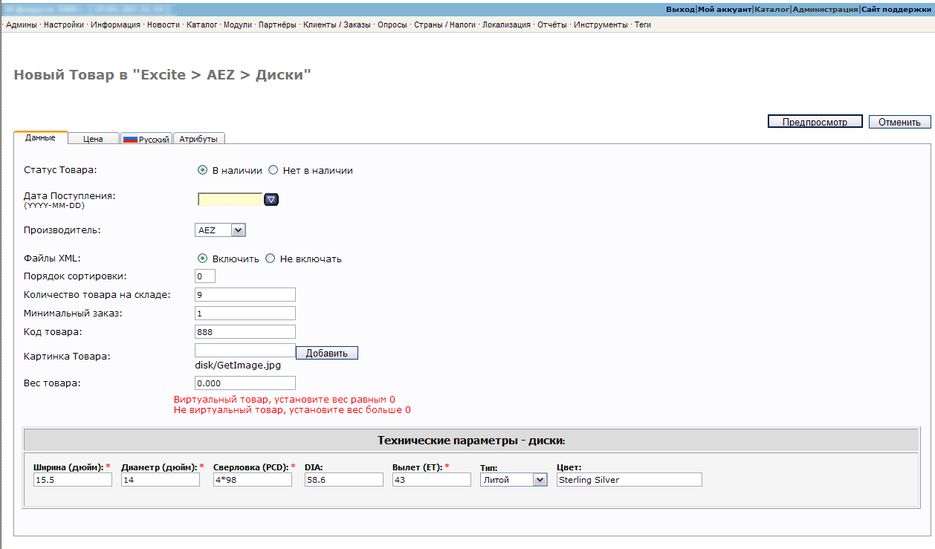935x549 pixels.
Task: Focus the Количество товара на складе field
Action: [245, 294]
